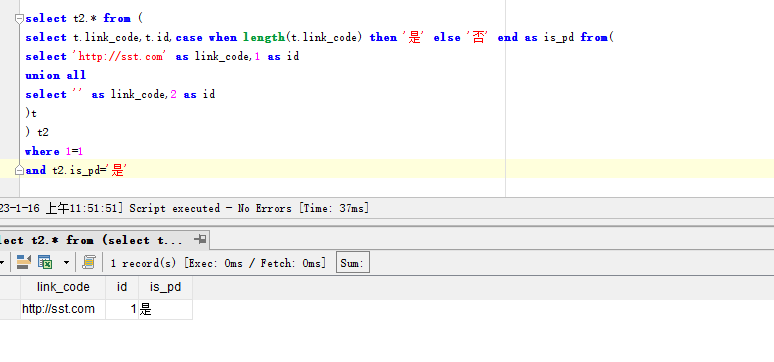This screenshot has height=362, width=774.
Task: Click the row selector left of http://sst.com
Action: (10, 309)
